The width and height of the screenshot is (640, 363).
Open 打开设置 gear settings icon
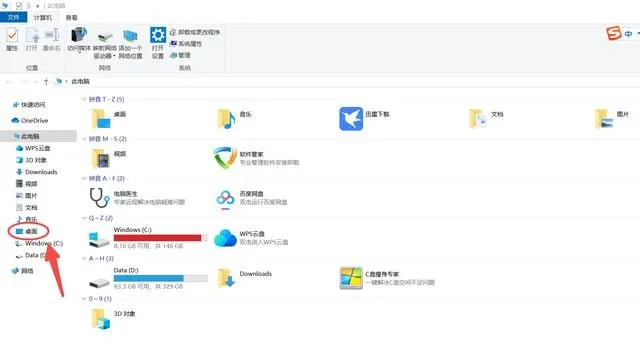coord(158,35)
